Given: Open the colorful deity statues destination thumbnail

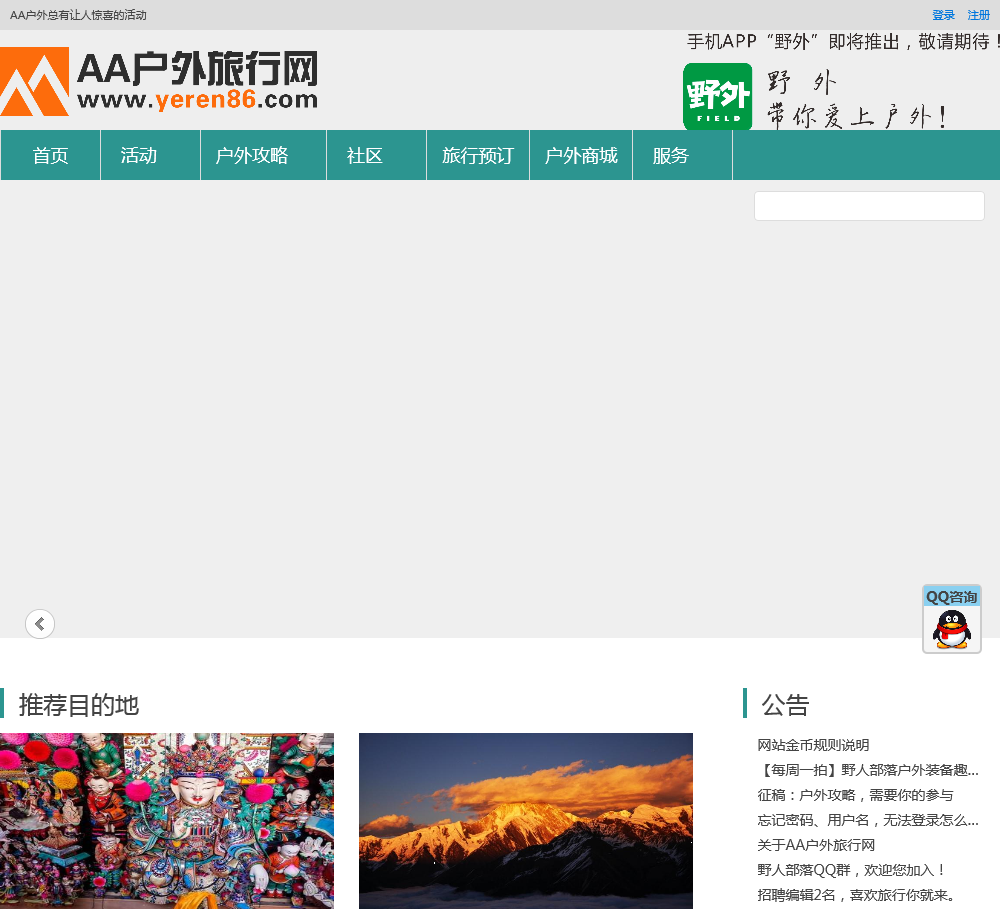Looking at the screenshot, I should tap(166, 821).
